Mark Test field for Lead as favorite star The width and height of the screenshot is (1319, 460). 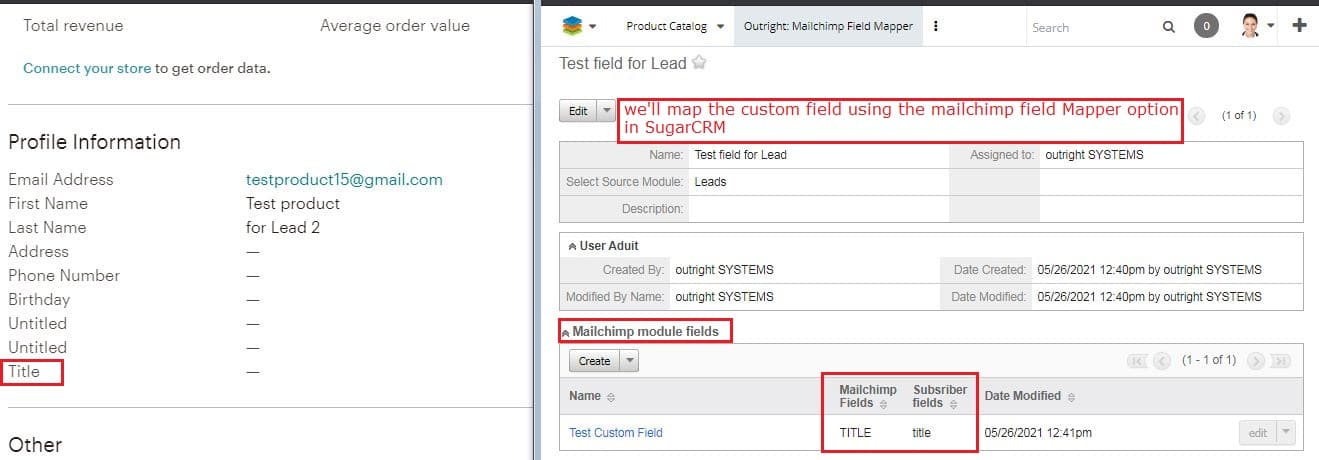pos(699,63)
